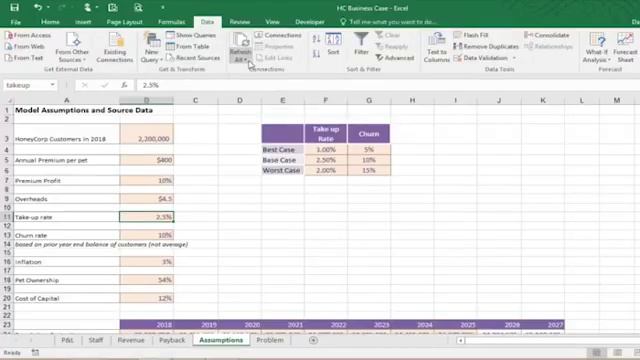Viewport: 640px width, 360px height.
Task: Open Print Preview from Quick Access toolbar
Action: click(138, 7)
